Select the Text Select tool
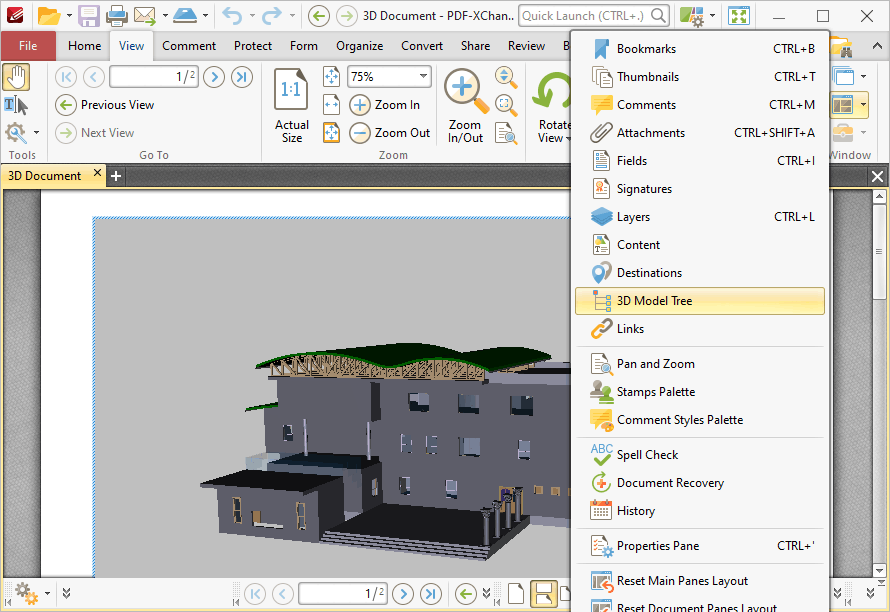The width and height of the screenshot is (890, 612). pyautogui.click(x=17, y=105)
